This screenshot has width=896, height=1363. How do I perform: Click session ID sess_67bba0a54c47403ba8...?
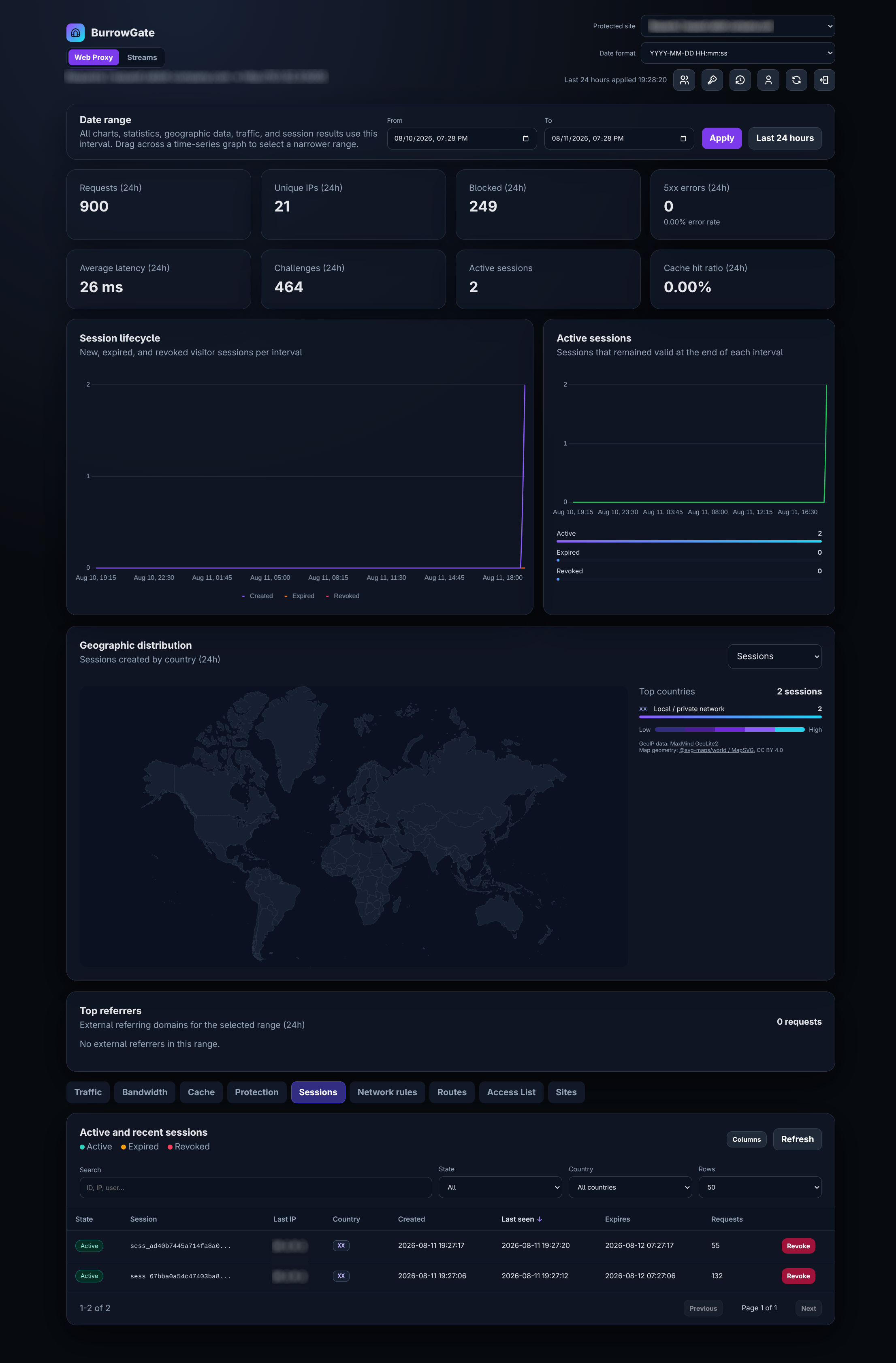180,1277
